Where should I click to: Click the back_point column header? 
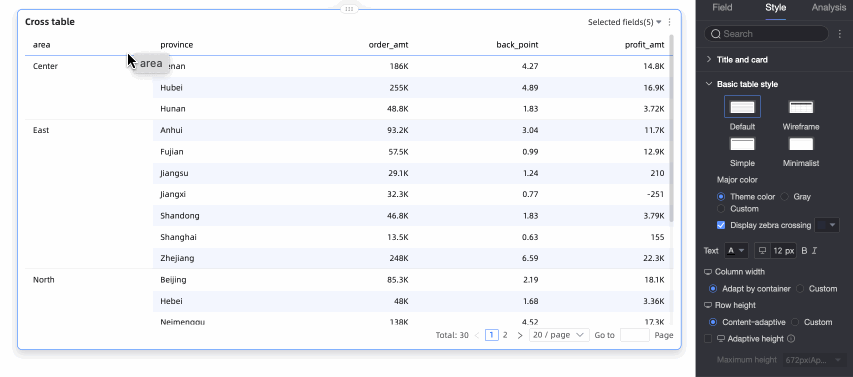point(517,45)
